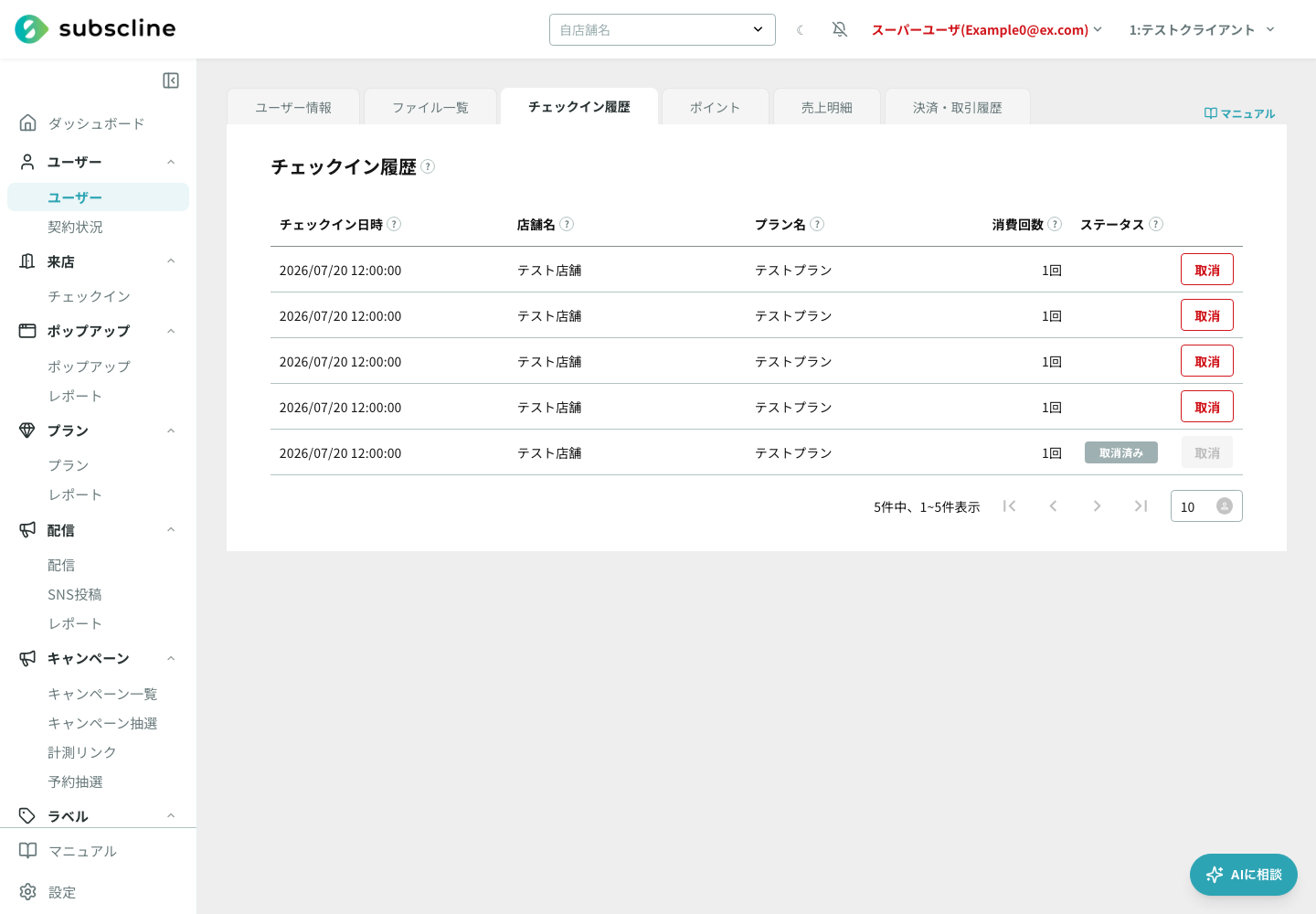Image resolution: width=1316 pixels, height=914 pixels.
Task: Collapse the 配信 section chevron
Action: click(x=171, y=529)
